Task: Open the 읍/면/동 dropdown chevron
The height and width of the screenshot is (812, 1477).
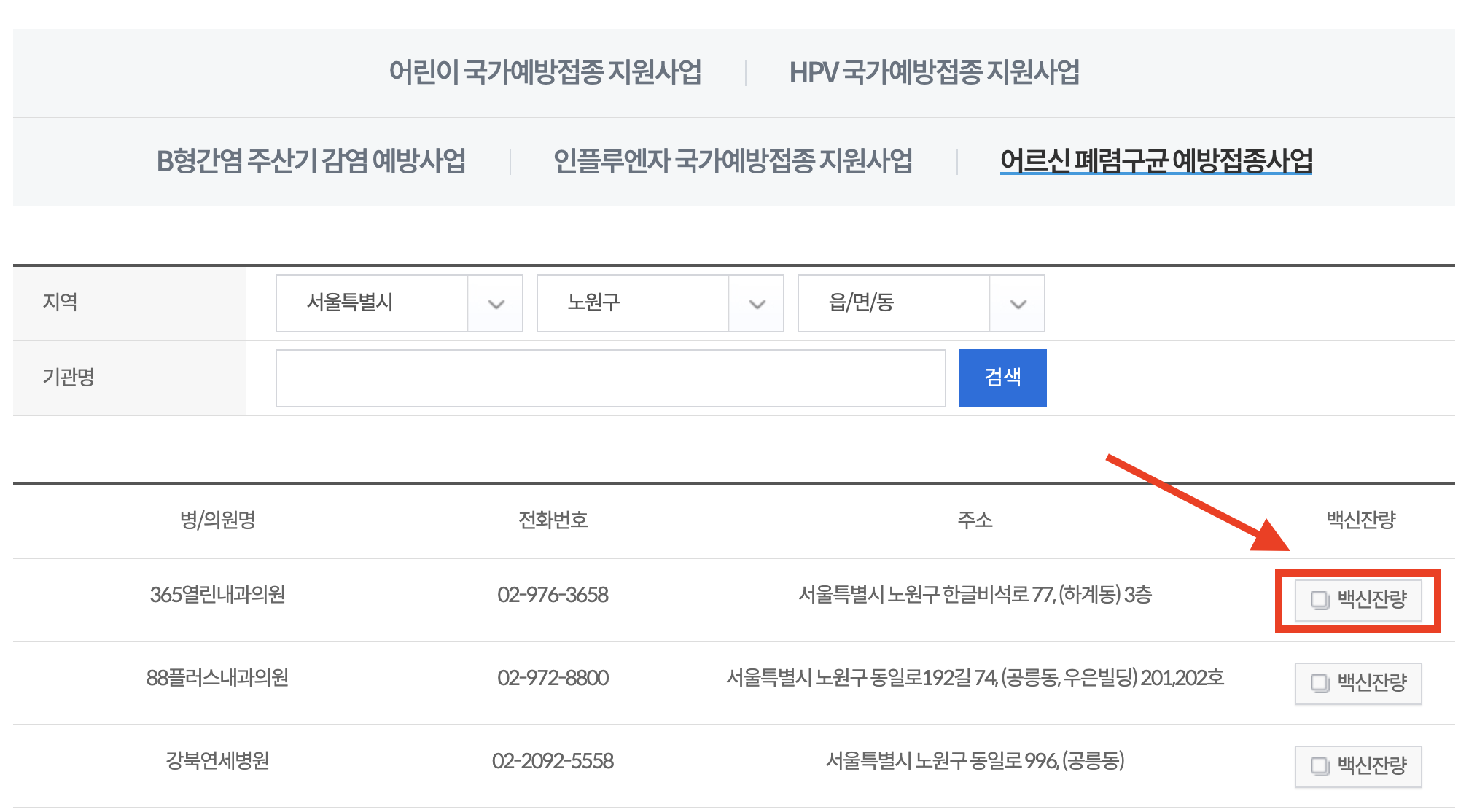Action: (x=1018, y=303)
